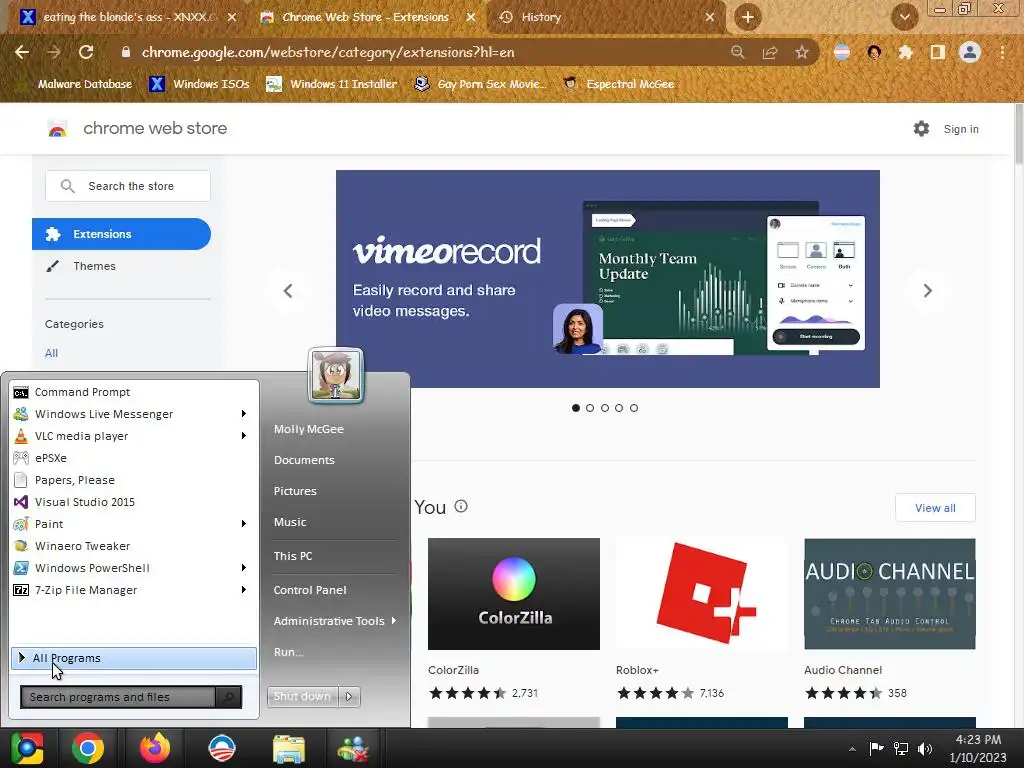This screenshot has width=1024, height=768.
Task: Open Chrome Web Store settings gear
Action: pos(921,129)
